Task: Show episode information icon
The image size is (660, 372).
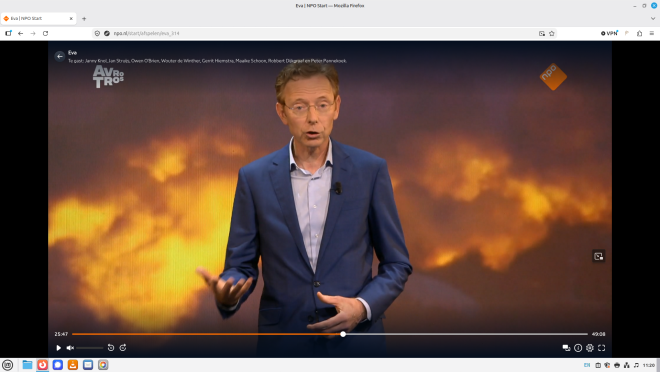Action: [x=578, y=348]
